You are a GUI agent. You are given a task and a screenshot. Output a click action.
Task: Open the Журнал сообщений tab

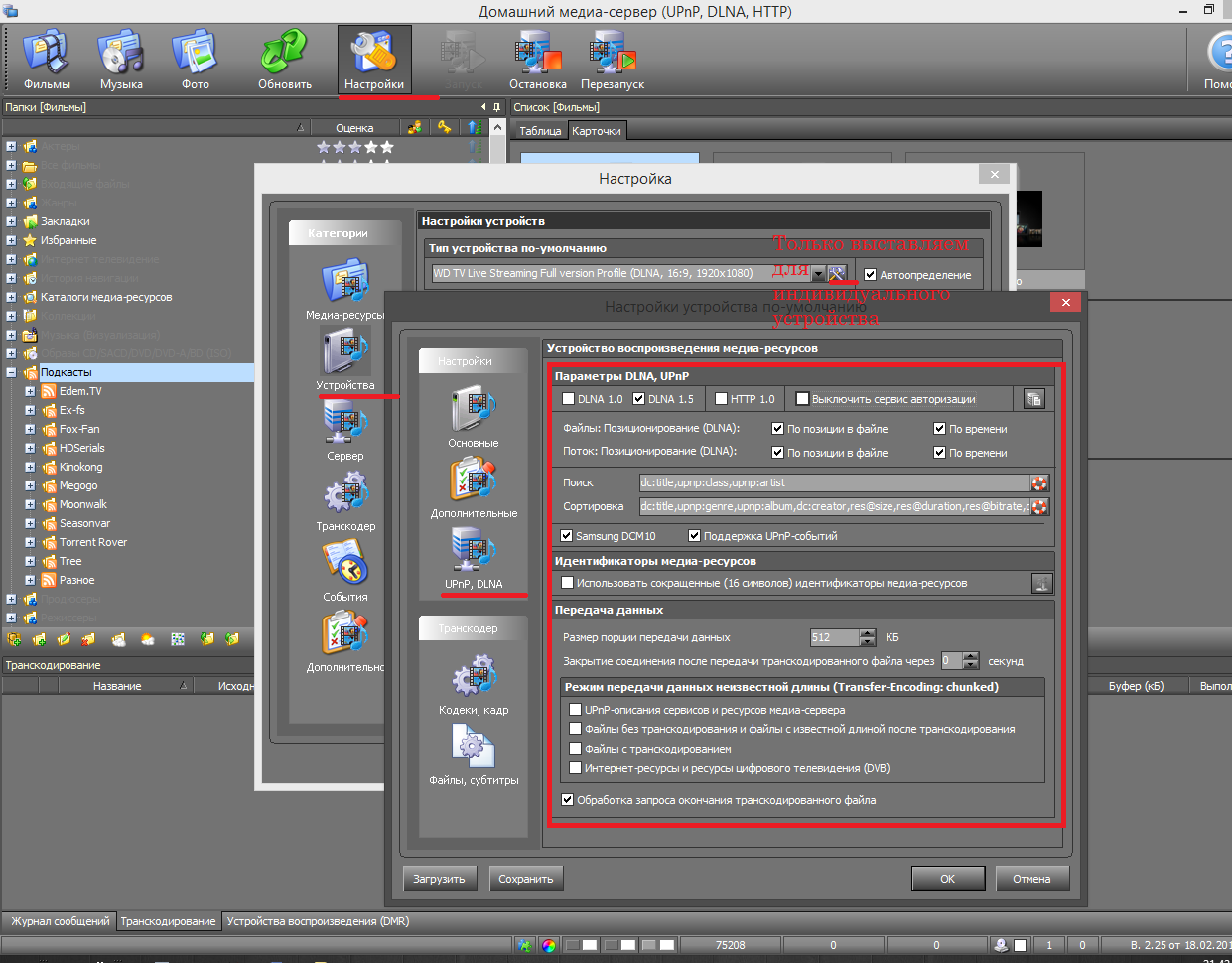pos(60,921)
